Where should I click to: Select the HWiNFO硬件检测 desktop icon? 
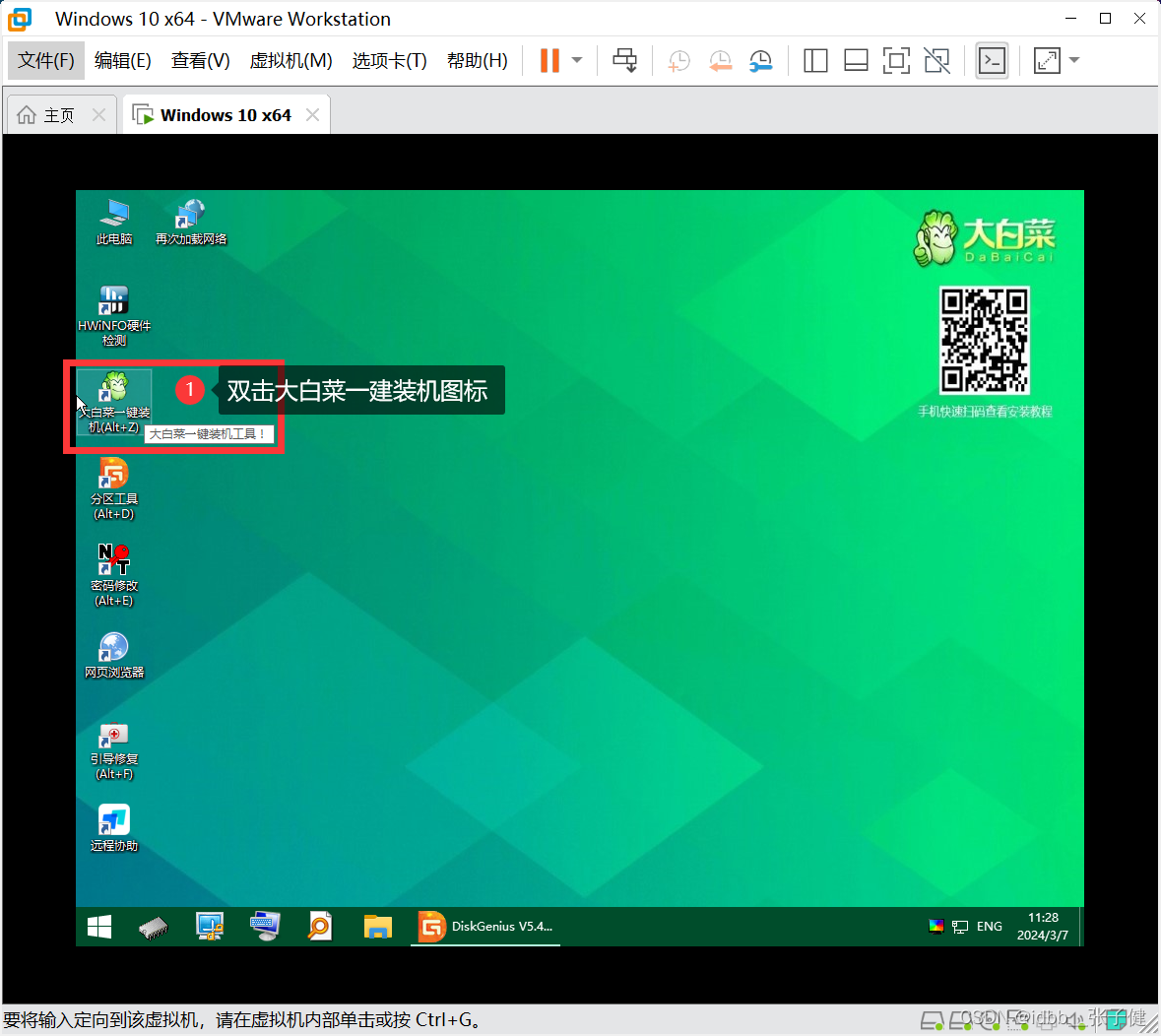(114, 315)
